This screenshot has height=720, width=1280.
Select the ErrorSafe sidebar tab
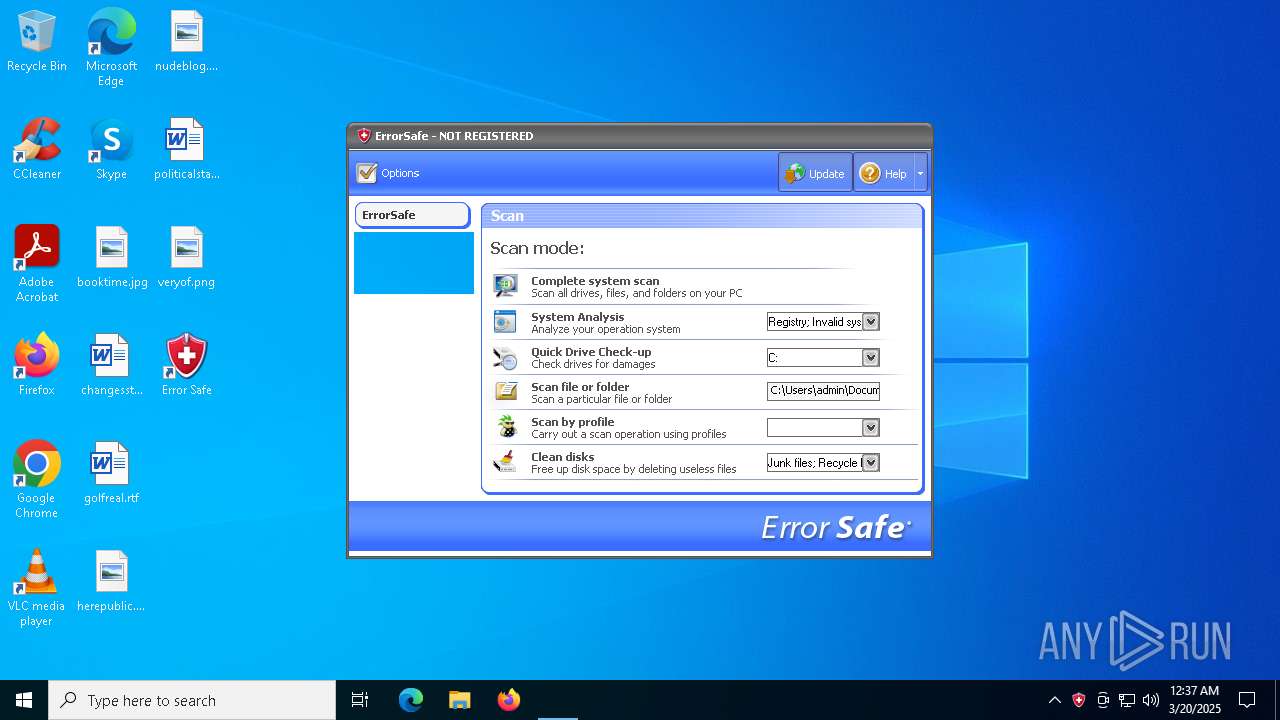click(412, 215)
